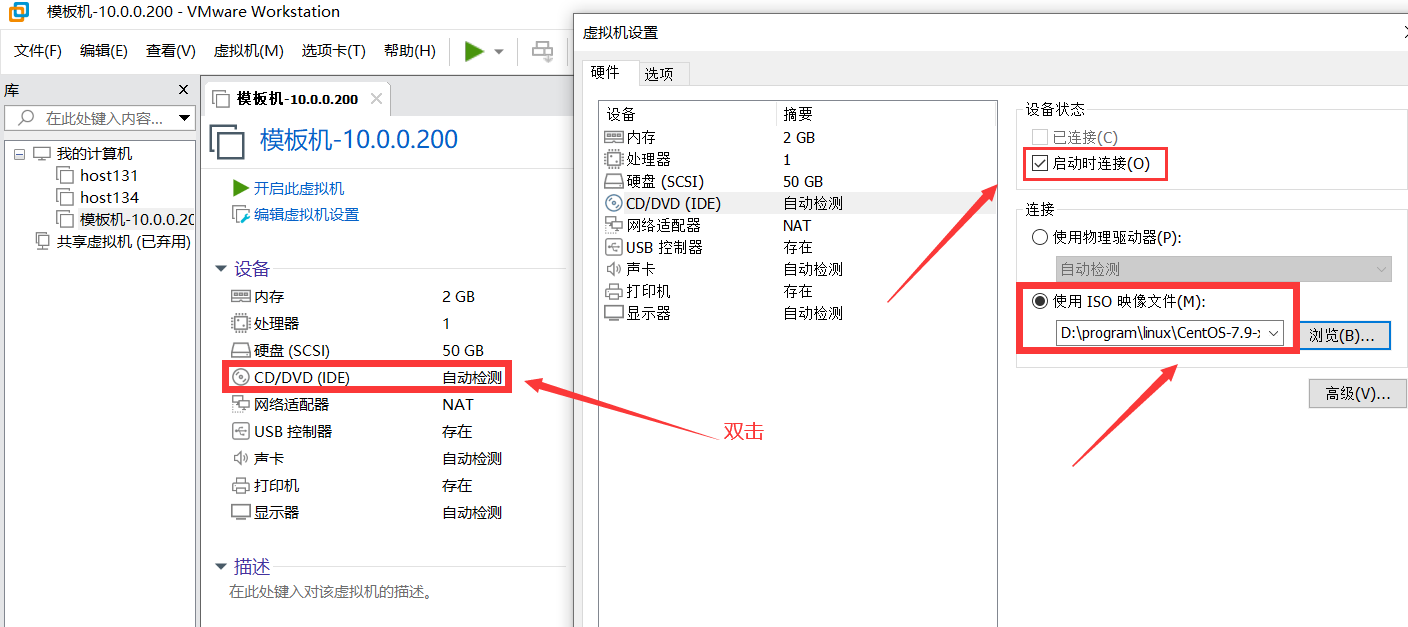The width and height of the screenshot is (1408, 627).
Task: Click 显示器 monitor icon in main window
Action: tap(240, 513)
